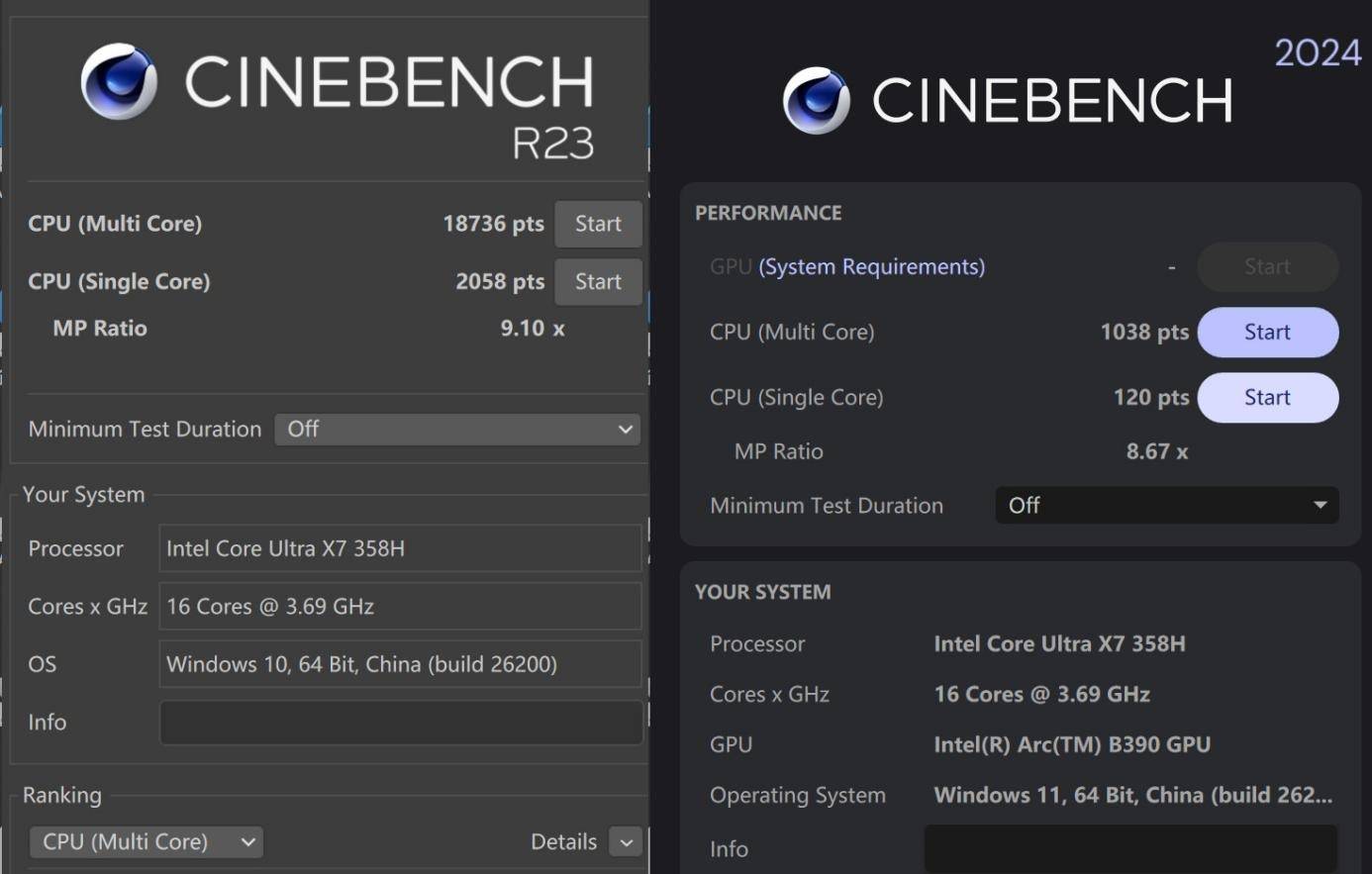Click the Cinebench 2024 multi core score 1038 pts

pos(1144,332)
